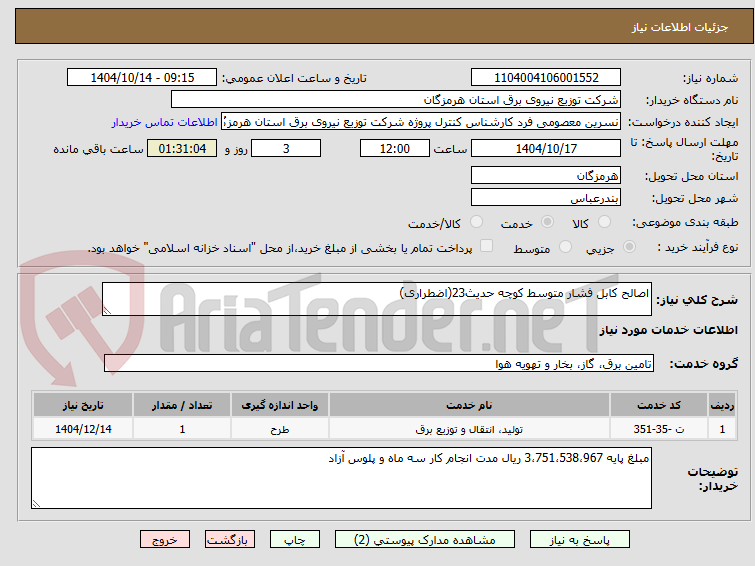The width and height of the screenshot is (755, 566).
Task: Click the buyer organization name field
Action: click(x=396, y=100)
